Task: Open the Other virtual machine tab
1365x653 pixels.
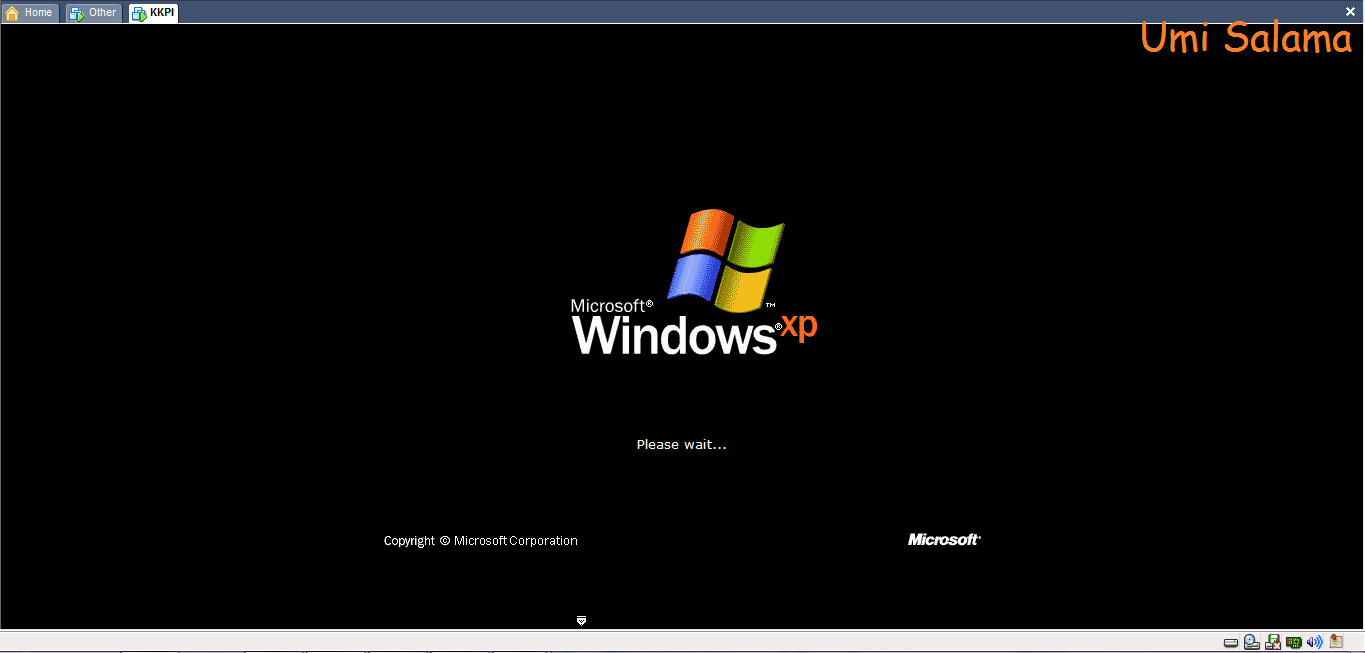Action: pyautogui.click(x=93, y=13)
